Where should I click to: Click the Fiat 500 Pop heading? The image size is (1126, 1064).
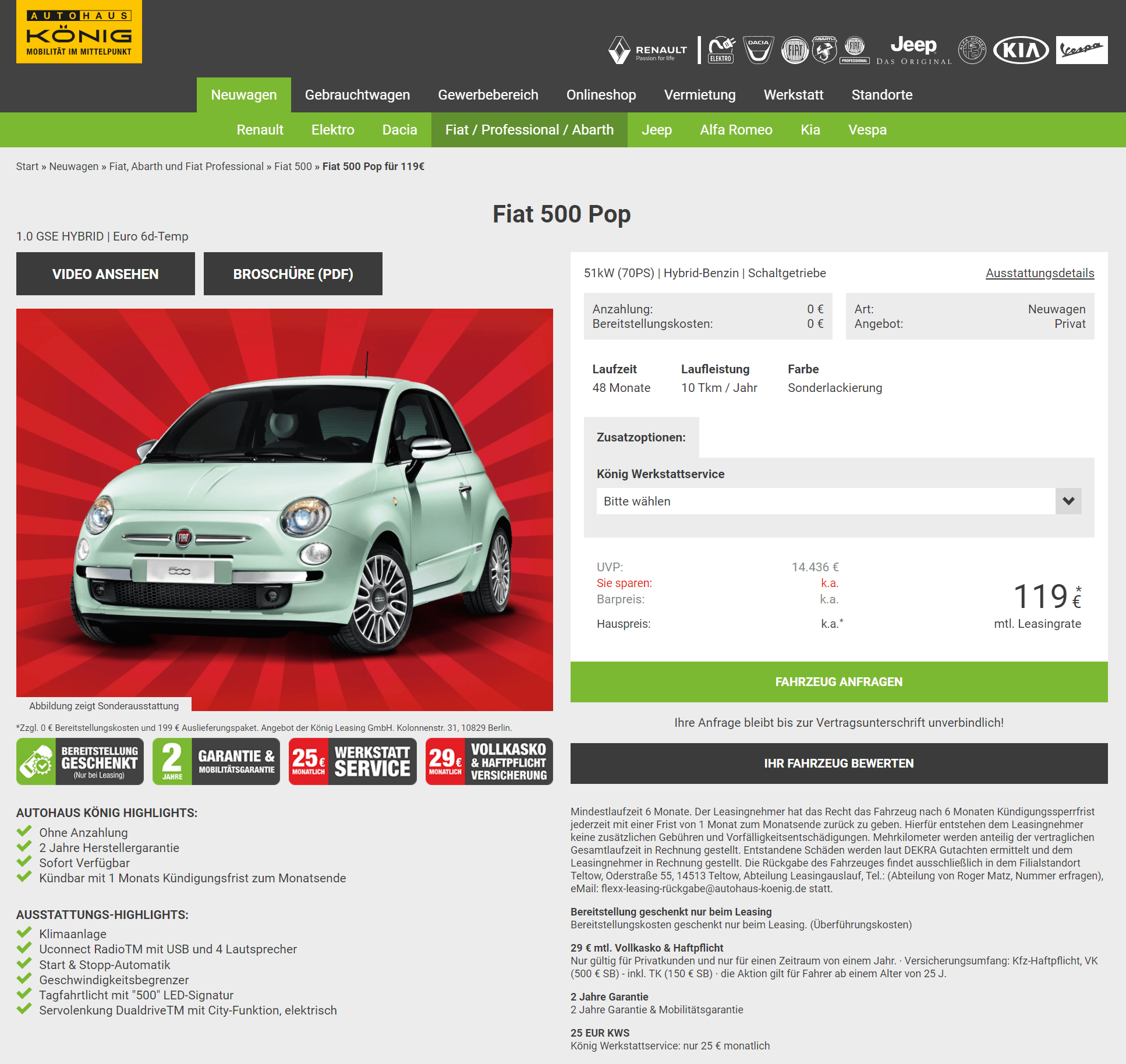[x=562, y=214]
